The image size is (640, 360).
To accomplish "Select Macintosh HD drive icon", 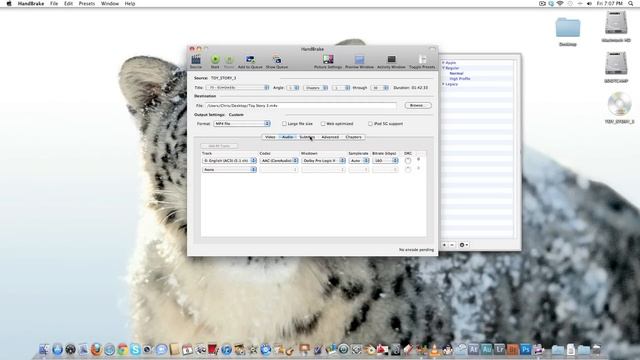I will coord(616,27).
